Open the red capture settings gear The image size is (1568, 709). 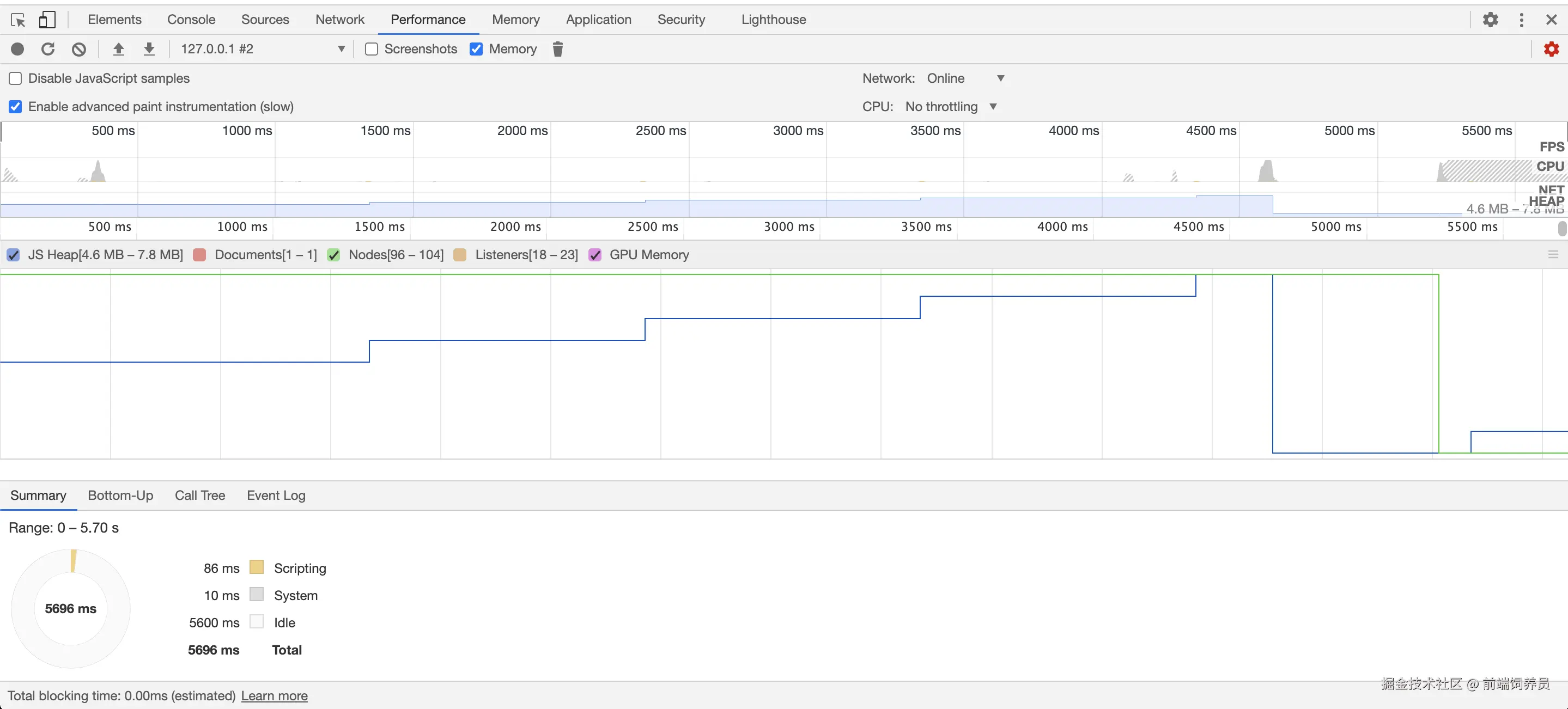click(x=1552, y=48)
